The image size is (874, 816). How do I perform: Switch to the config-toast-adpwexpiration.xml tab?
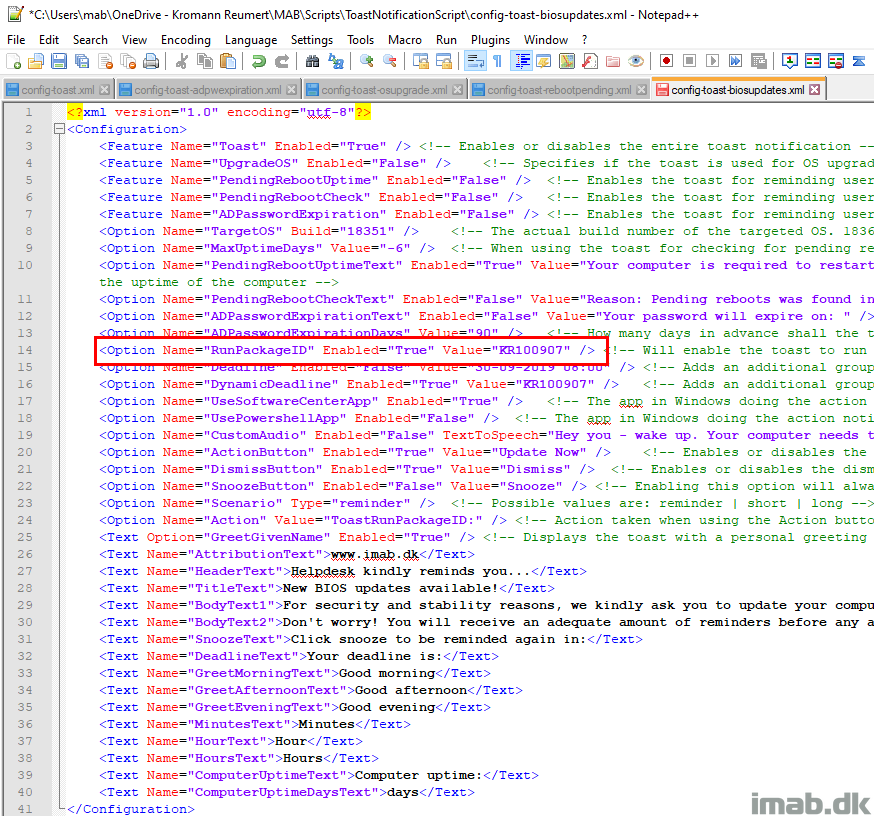pyautogui.click(x=207, y=90)
